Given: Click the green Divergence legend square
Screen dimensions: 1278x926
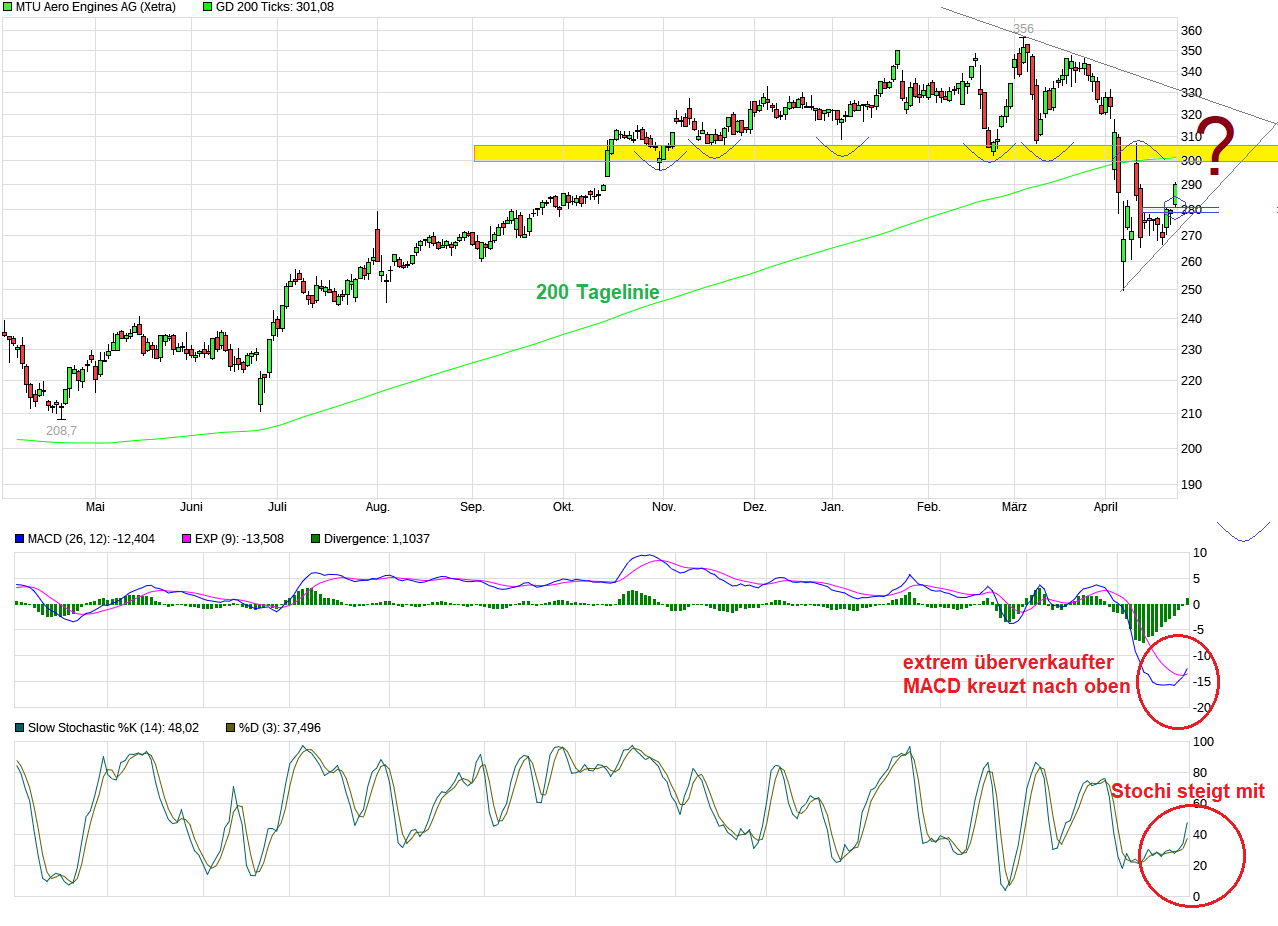Looking at the screenshot, I should pos(316,539).
